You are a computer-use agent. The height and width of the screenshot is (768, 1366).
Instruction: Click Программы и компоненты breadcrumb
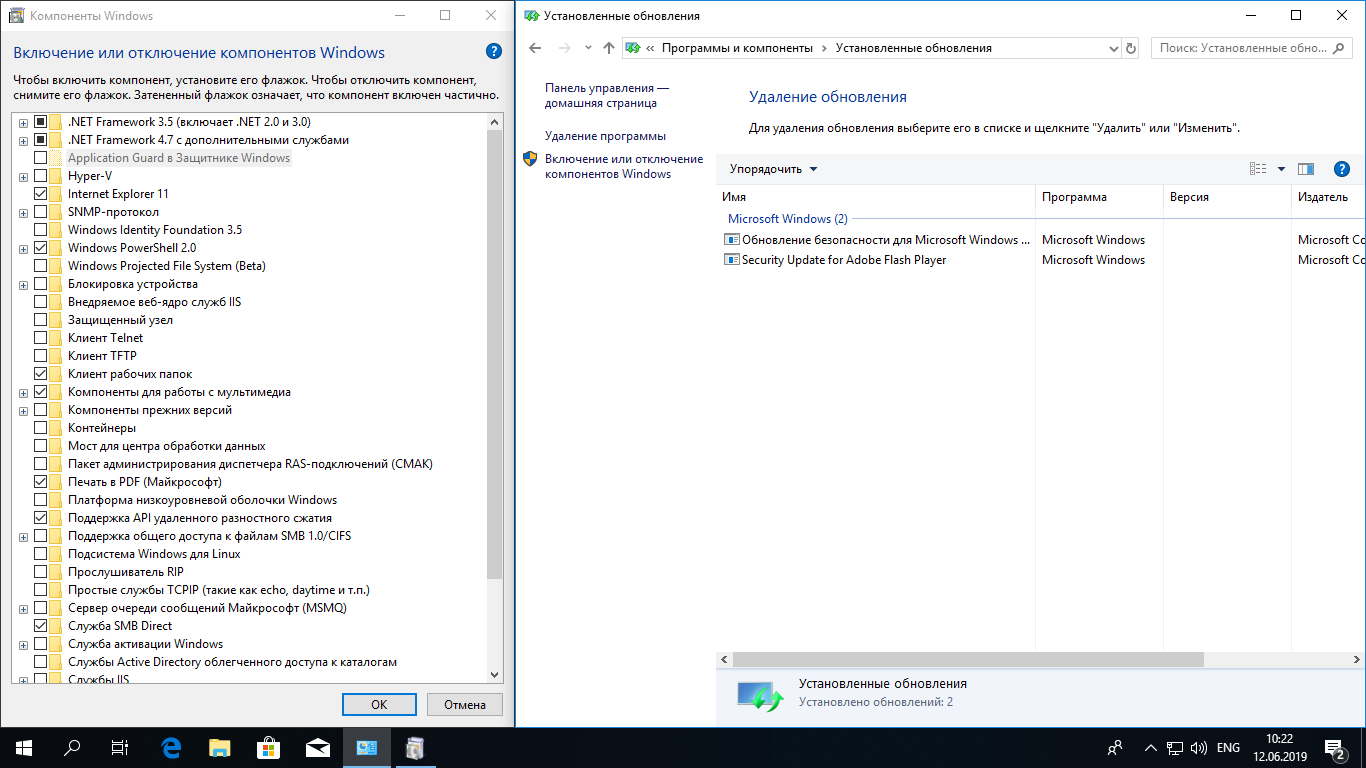tap(735, 48)
